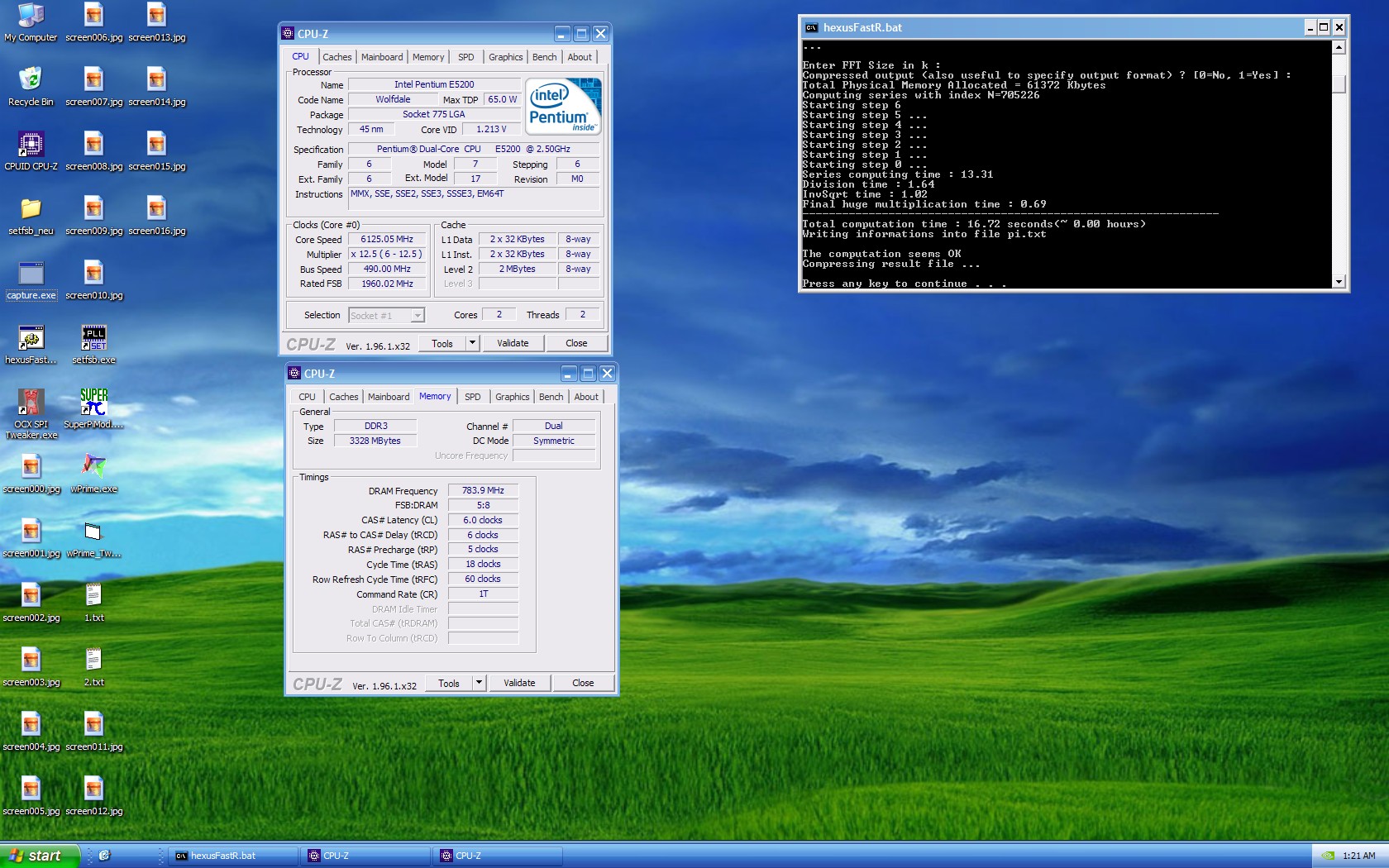Expand Tools dropdown arrow in lower CPU-Z
The height and width of the screenshot is (868, 1389).
(x=479, y=683)
